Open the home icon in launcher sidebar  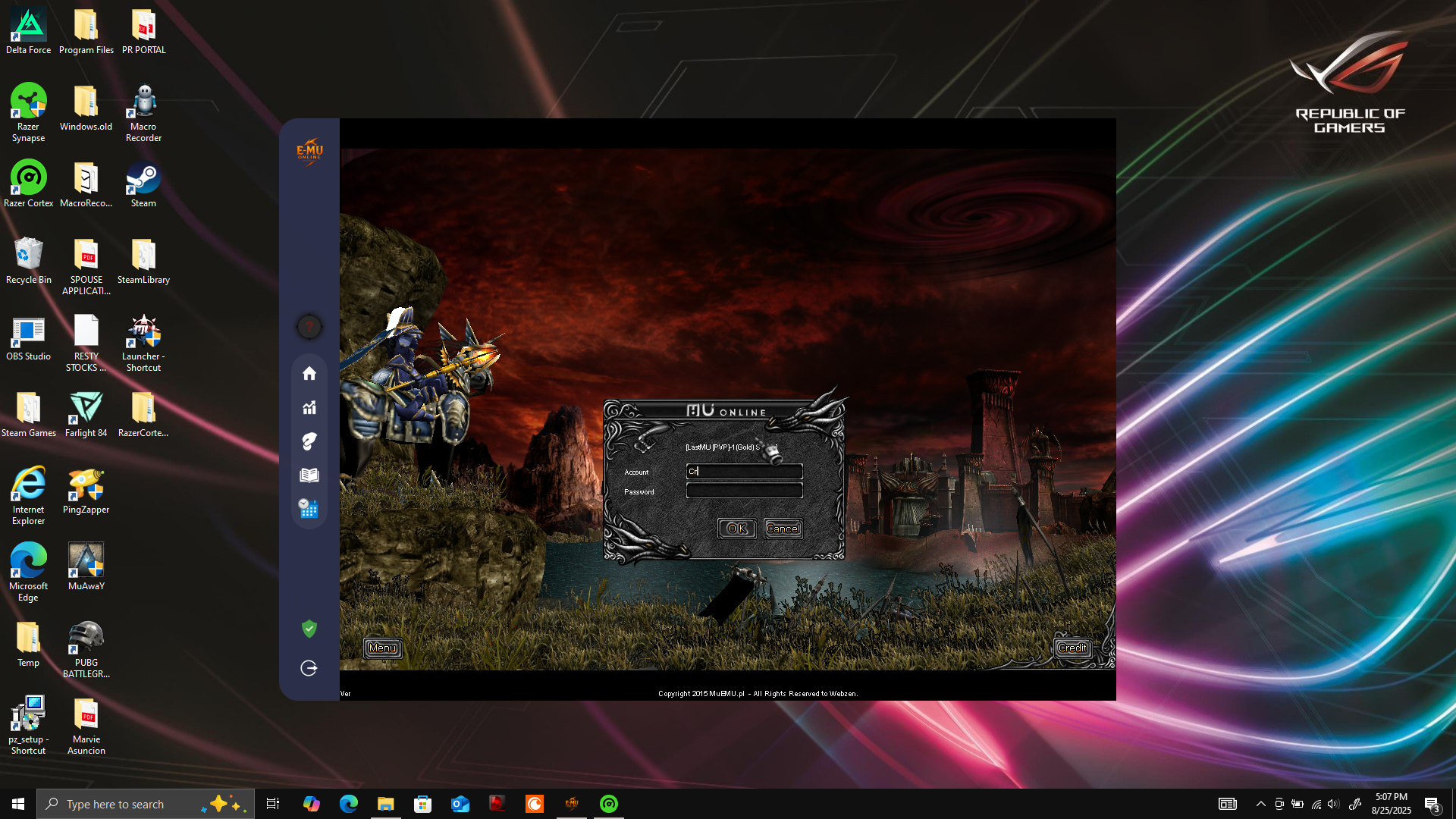point(309,373)
